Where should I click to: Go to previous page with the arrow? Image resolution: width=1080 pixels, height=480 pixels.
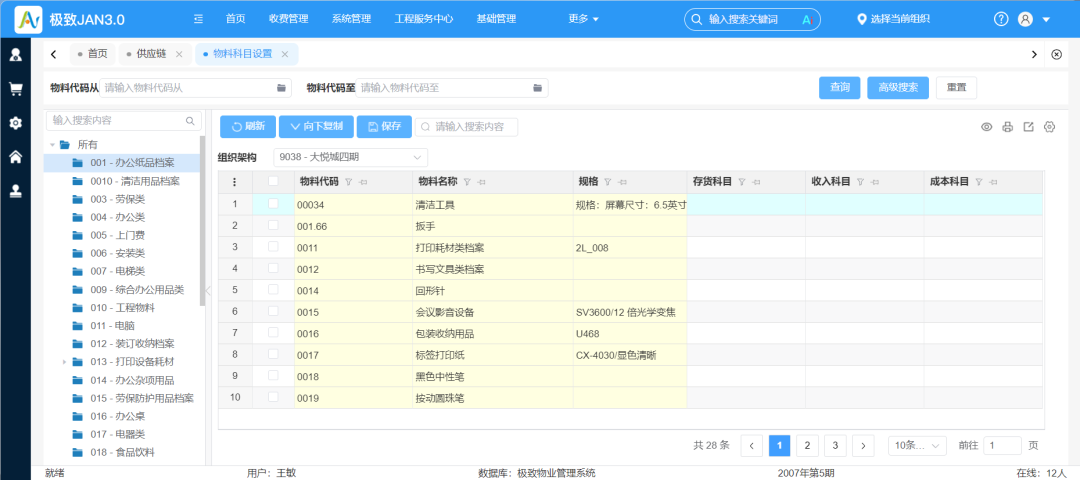pos(751,446)
